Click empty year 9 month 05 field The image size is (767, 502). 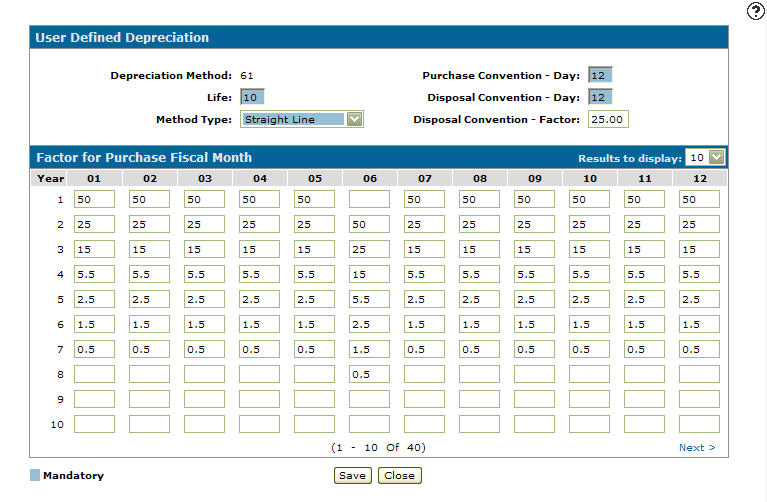tap(315, 399)
